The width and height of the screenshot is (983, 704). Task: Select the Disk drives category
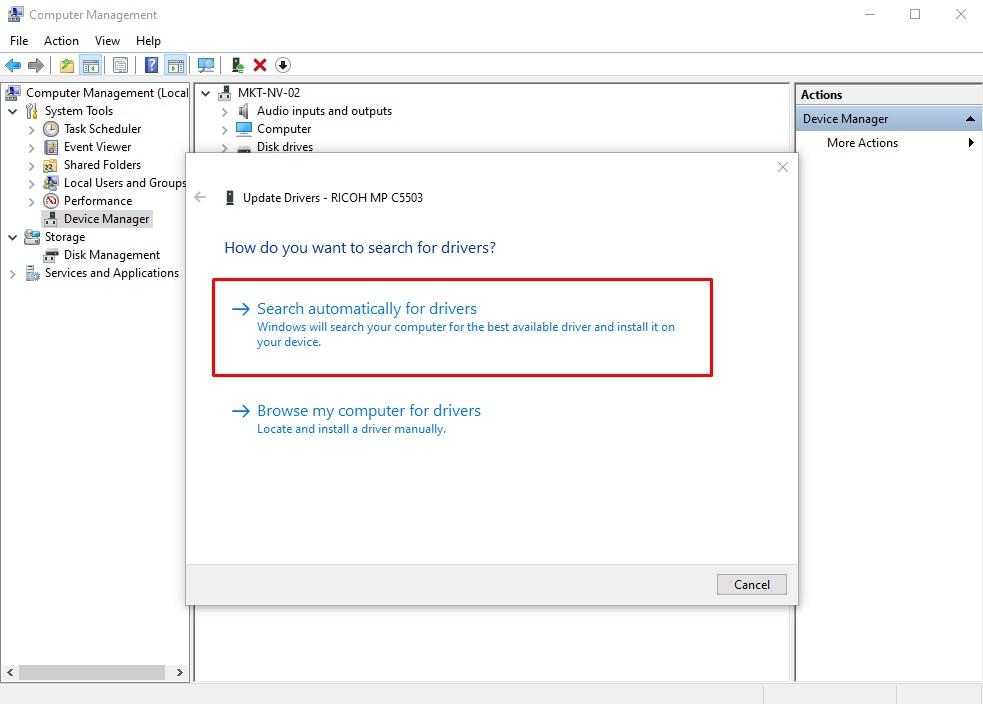coord(285,147)
